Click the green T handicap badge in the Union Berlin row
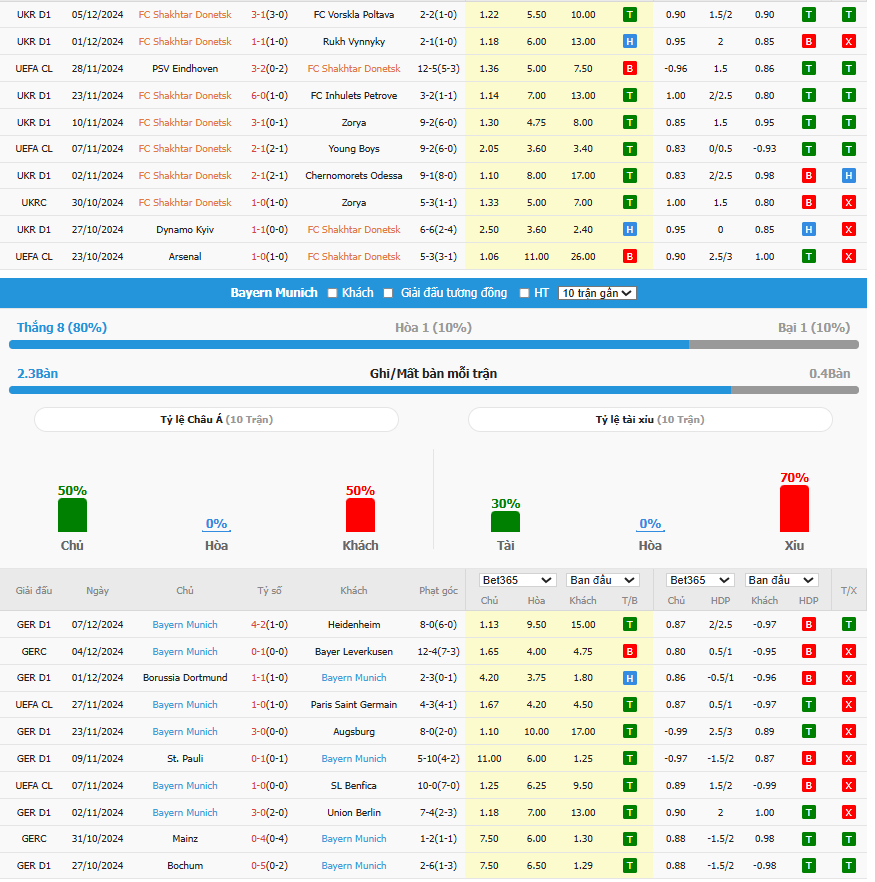 (809, 812)
